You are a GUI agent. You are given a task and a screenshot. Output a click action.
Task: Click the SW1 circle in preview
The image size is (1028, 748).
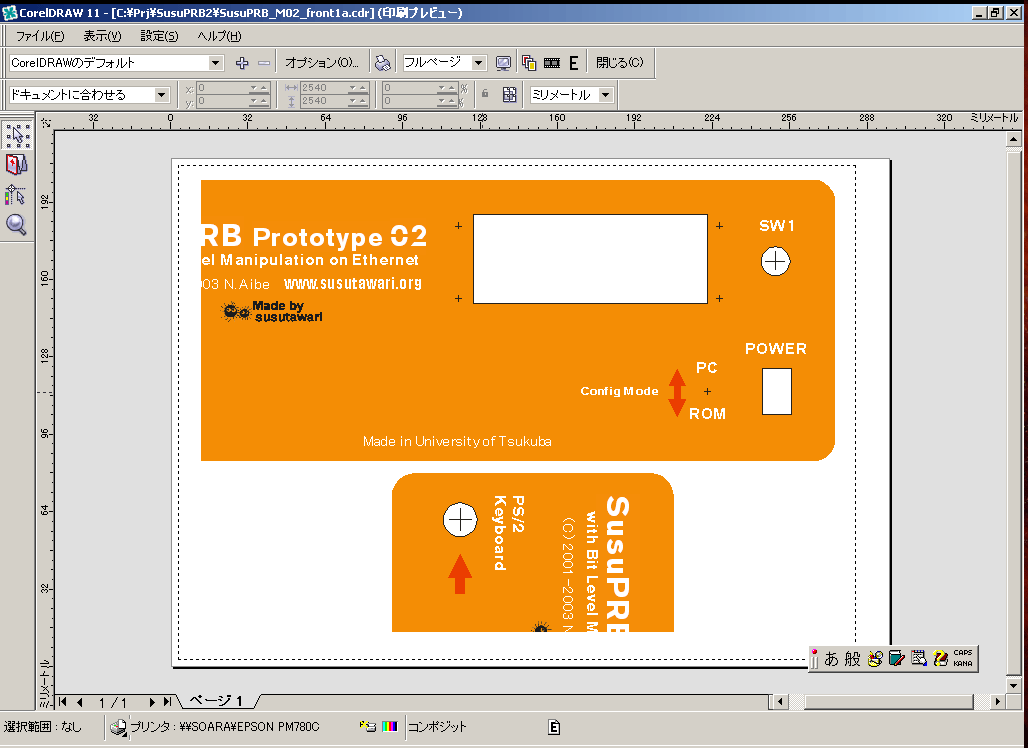coord(776,262)
